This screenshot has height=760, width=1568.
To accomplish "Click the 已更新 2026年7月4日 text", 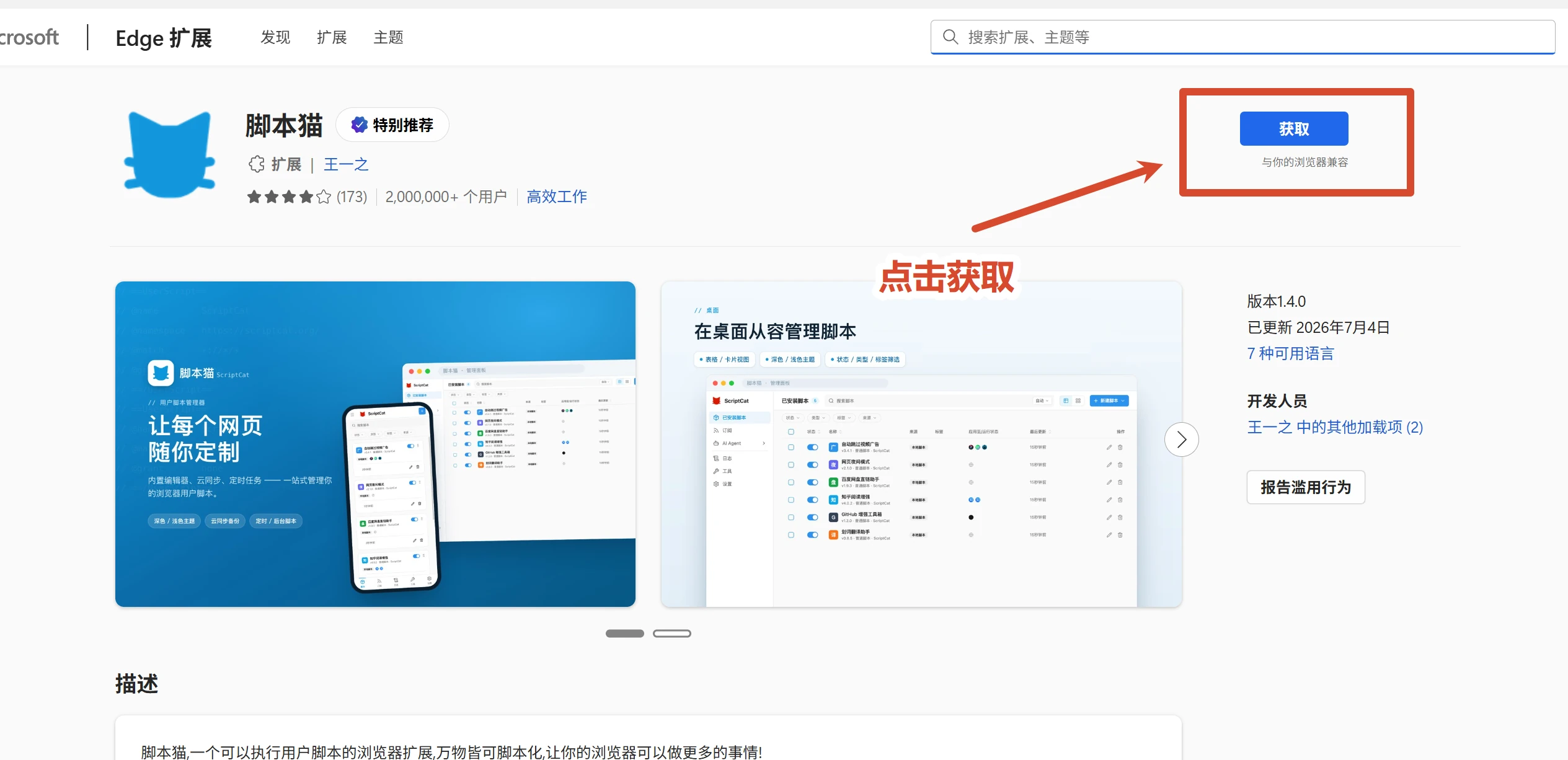I will click(x=1318, y=327).
